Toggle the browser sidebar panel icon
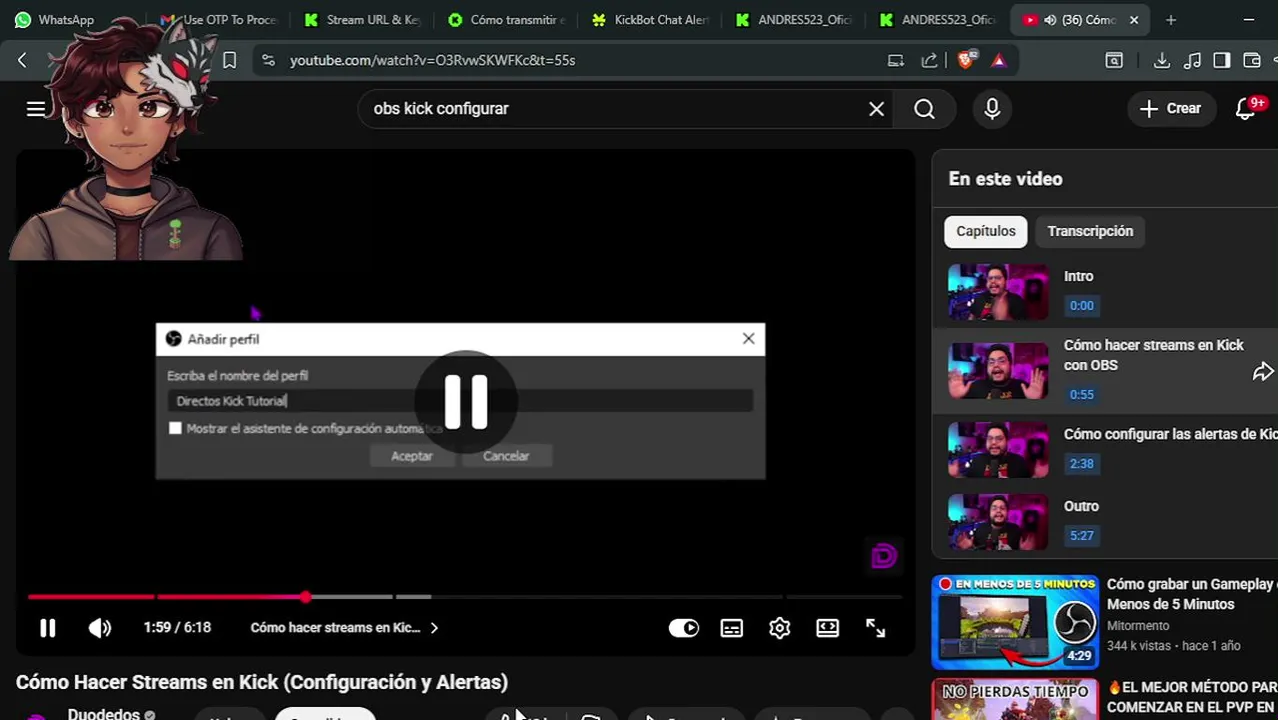 coord(1221,60)
